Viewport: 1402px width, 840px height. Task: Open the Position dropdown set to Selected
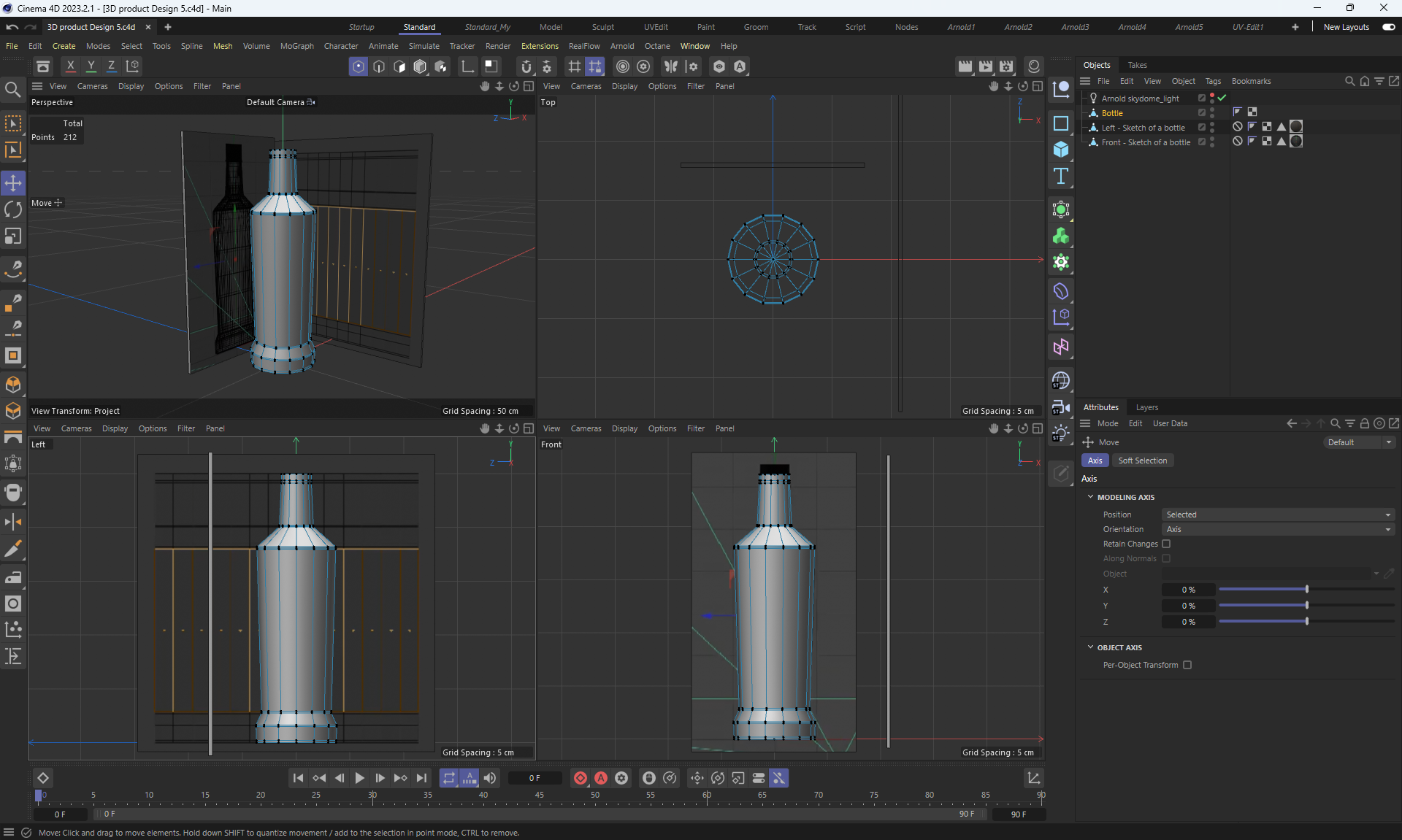tap(1278, 515)
